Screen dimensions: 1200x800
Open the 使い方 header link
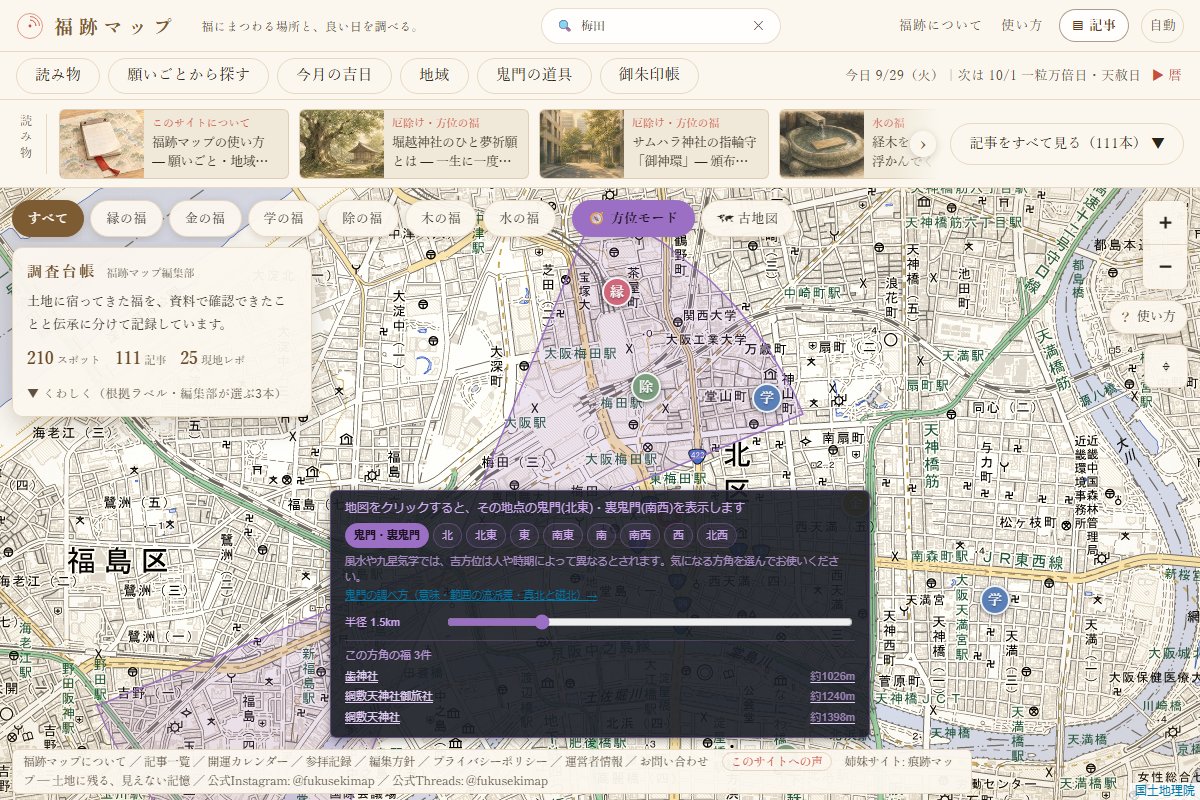(x=1022, y=26)
